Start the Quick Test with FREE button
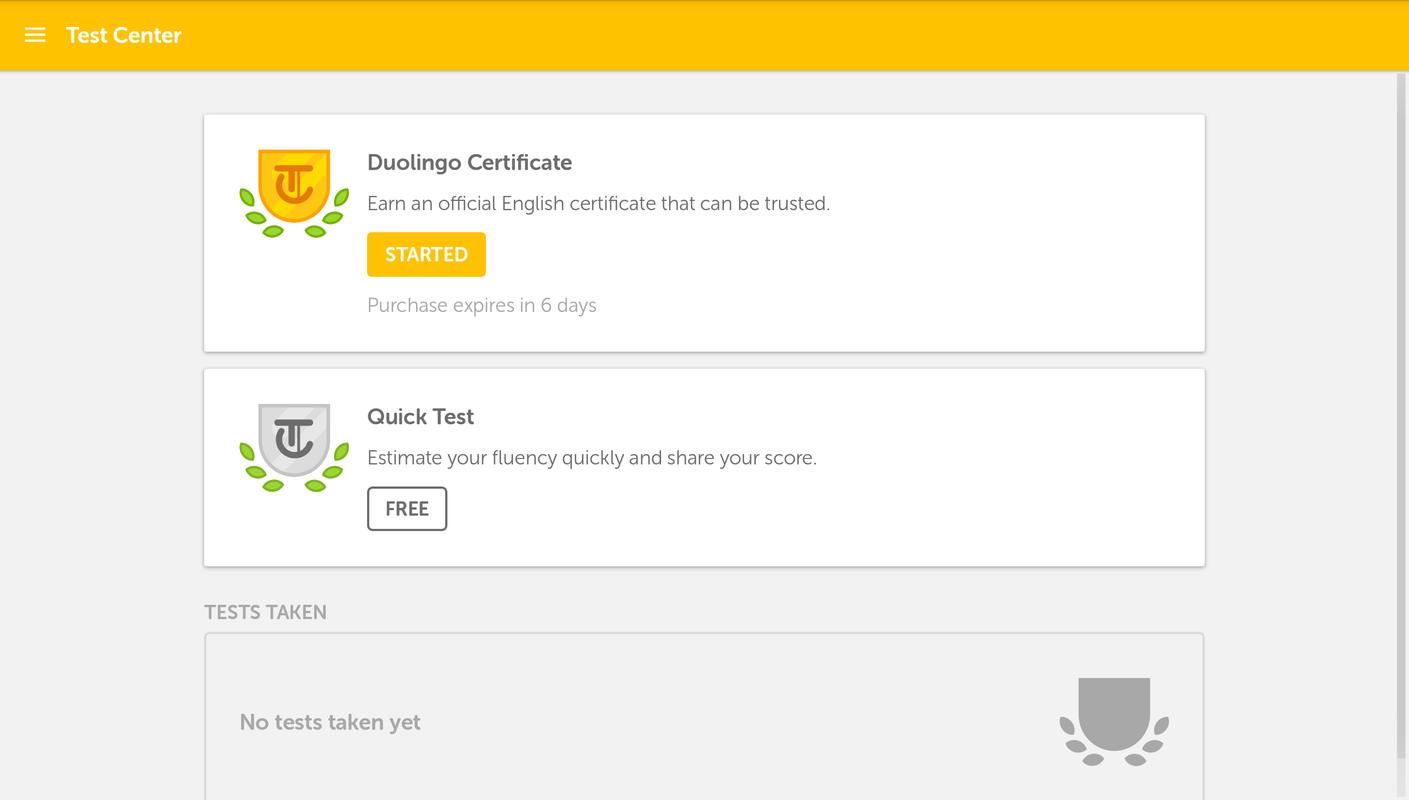Viewport: 1409px width, 800px height. (407, 508)
